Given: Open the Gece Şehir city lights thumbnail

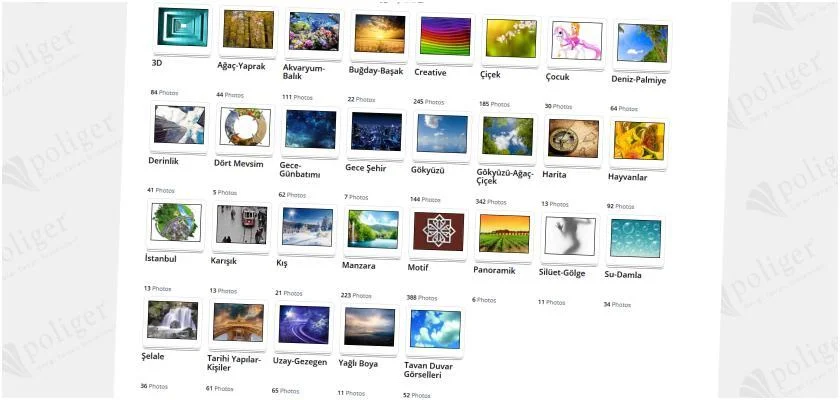Looking at the screenshot, I should tap(377, 132).
